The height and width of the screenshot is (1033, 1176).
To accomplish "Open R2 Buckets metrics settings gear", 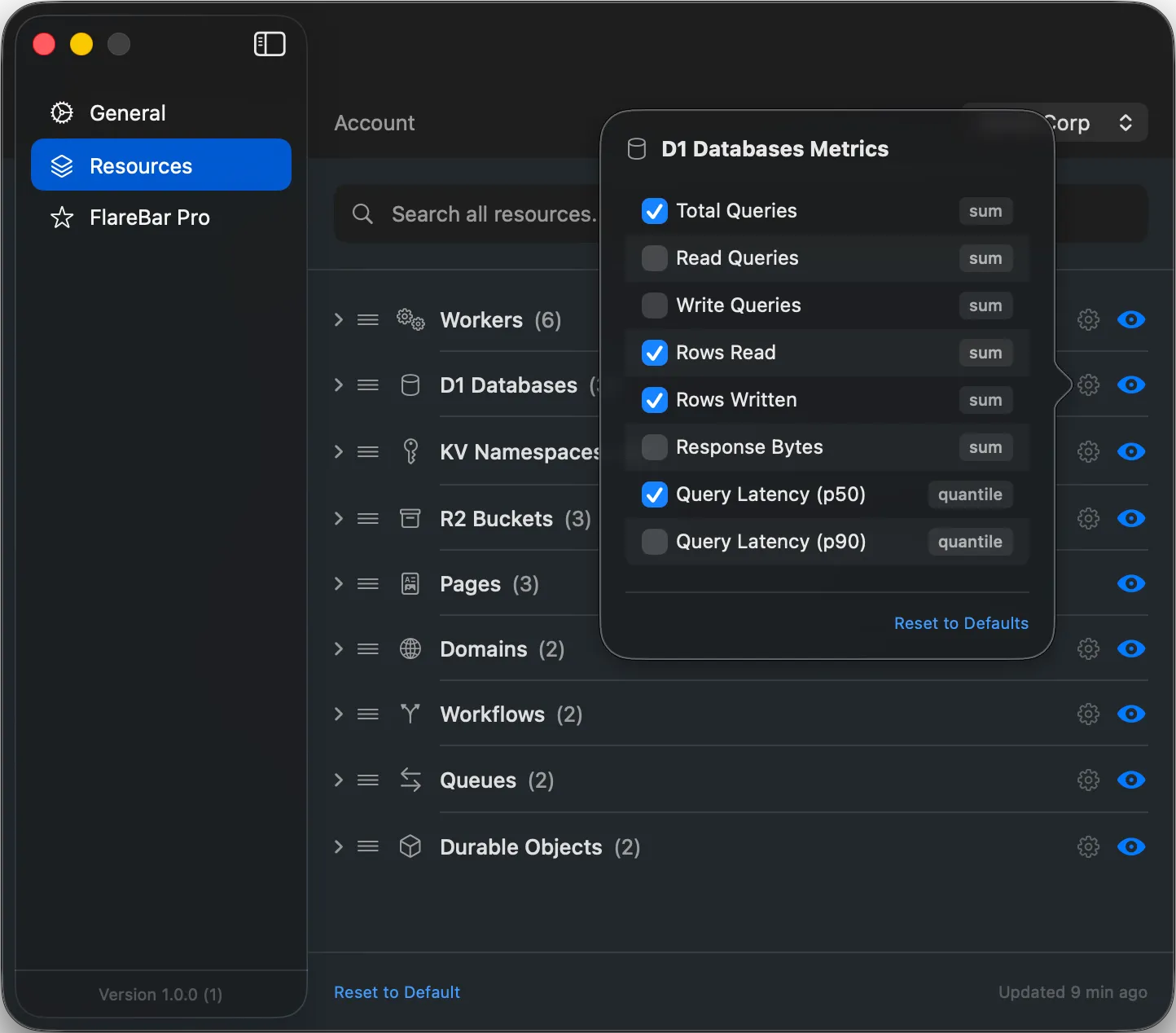I will (x=1088, y=518).
